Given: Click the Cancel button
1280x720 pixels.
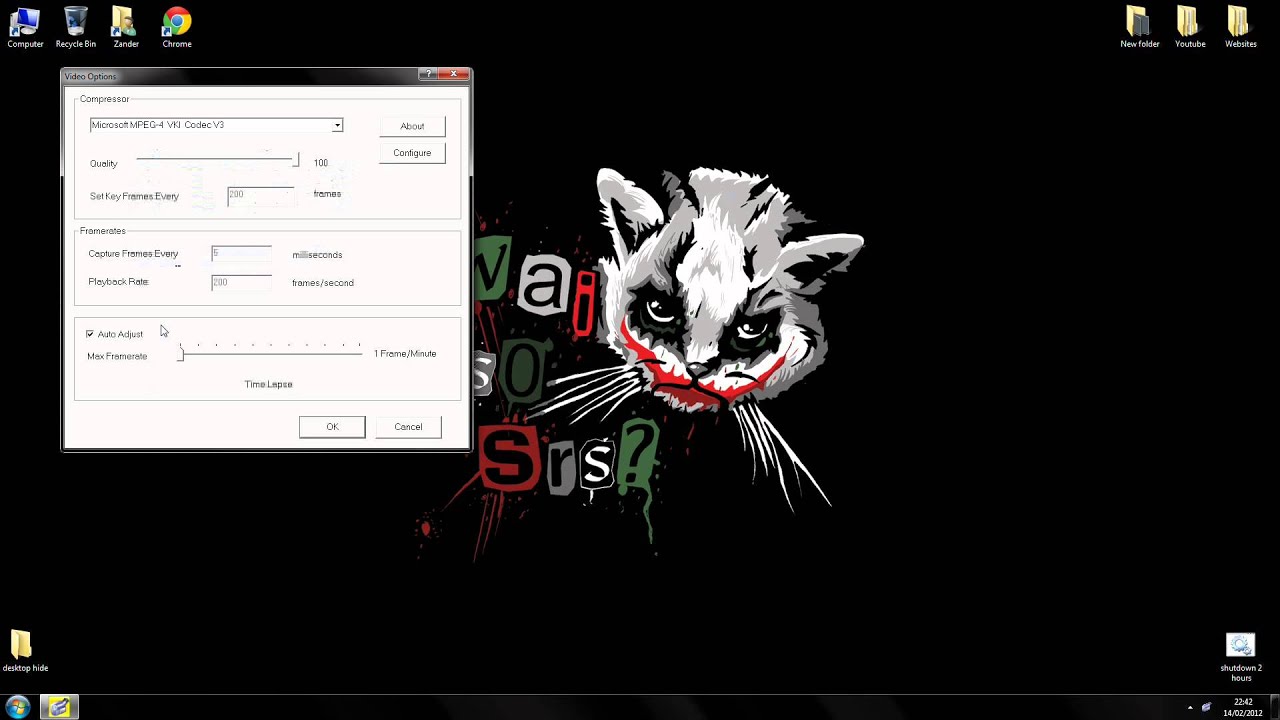Looking at the screenshot, I should click(408, 427).
